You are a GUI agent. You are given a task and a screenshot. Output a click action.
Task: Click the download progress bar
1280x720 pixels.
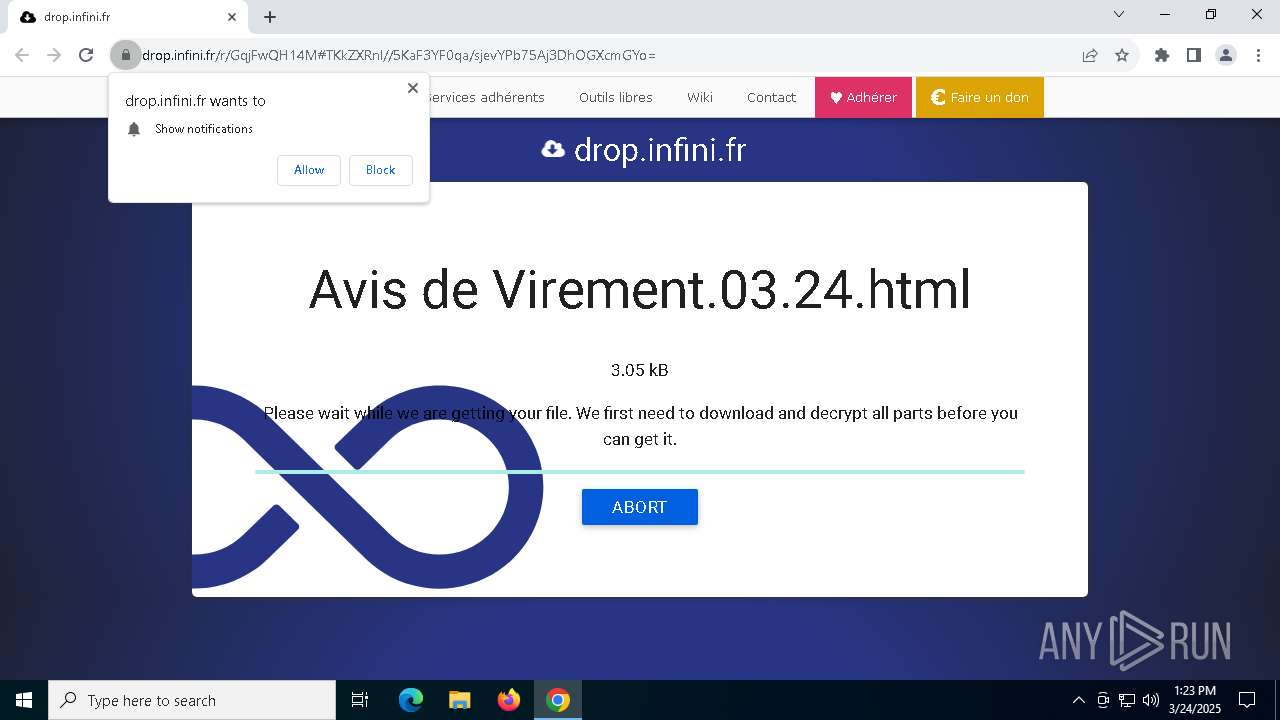click(x=640, y=471)
